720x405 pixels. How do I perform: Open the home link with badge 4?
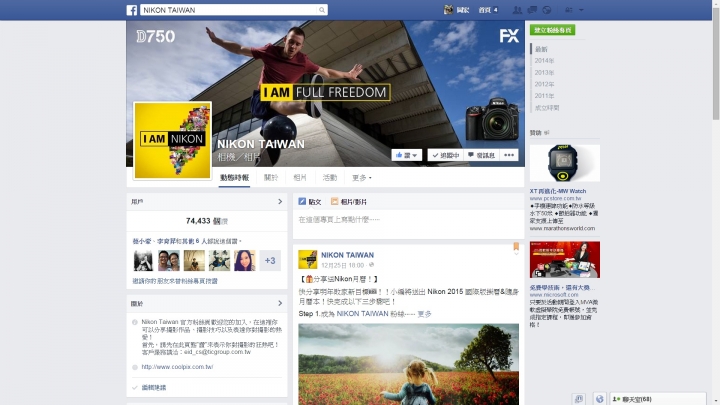[x=488, y=10]
